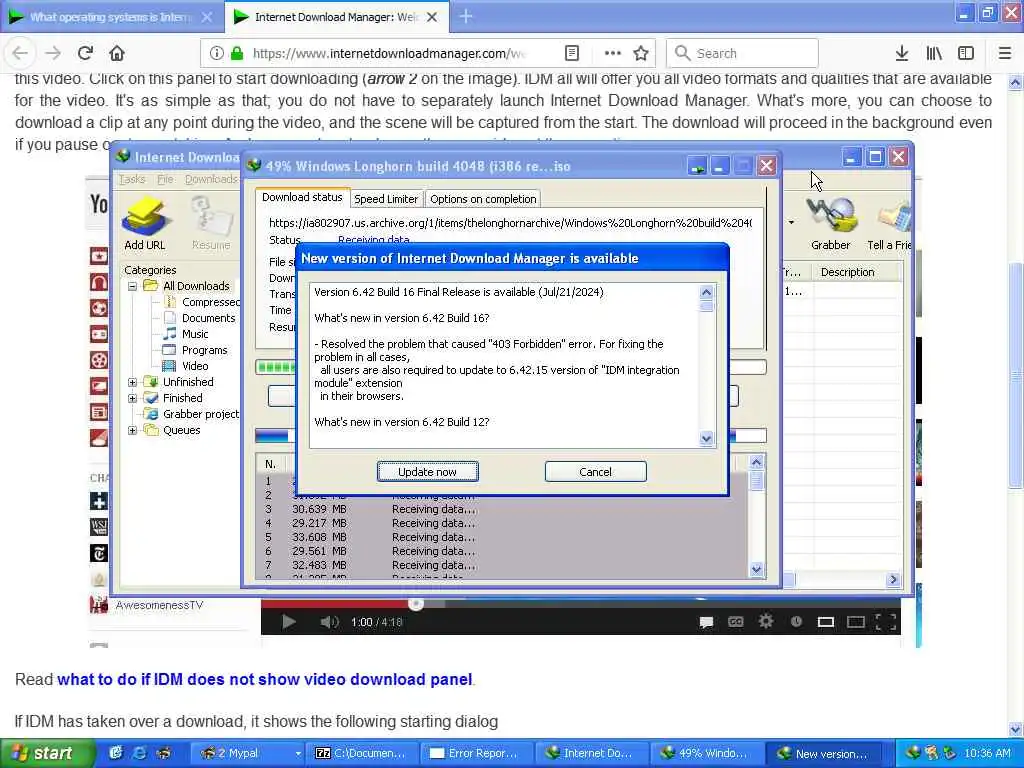Viewport: 1024px width, 768px height.
Task: Select Video in Categories tree
Action: pyautogui.click(x=195, y=366)
